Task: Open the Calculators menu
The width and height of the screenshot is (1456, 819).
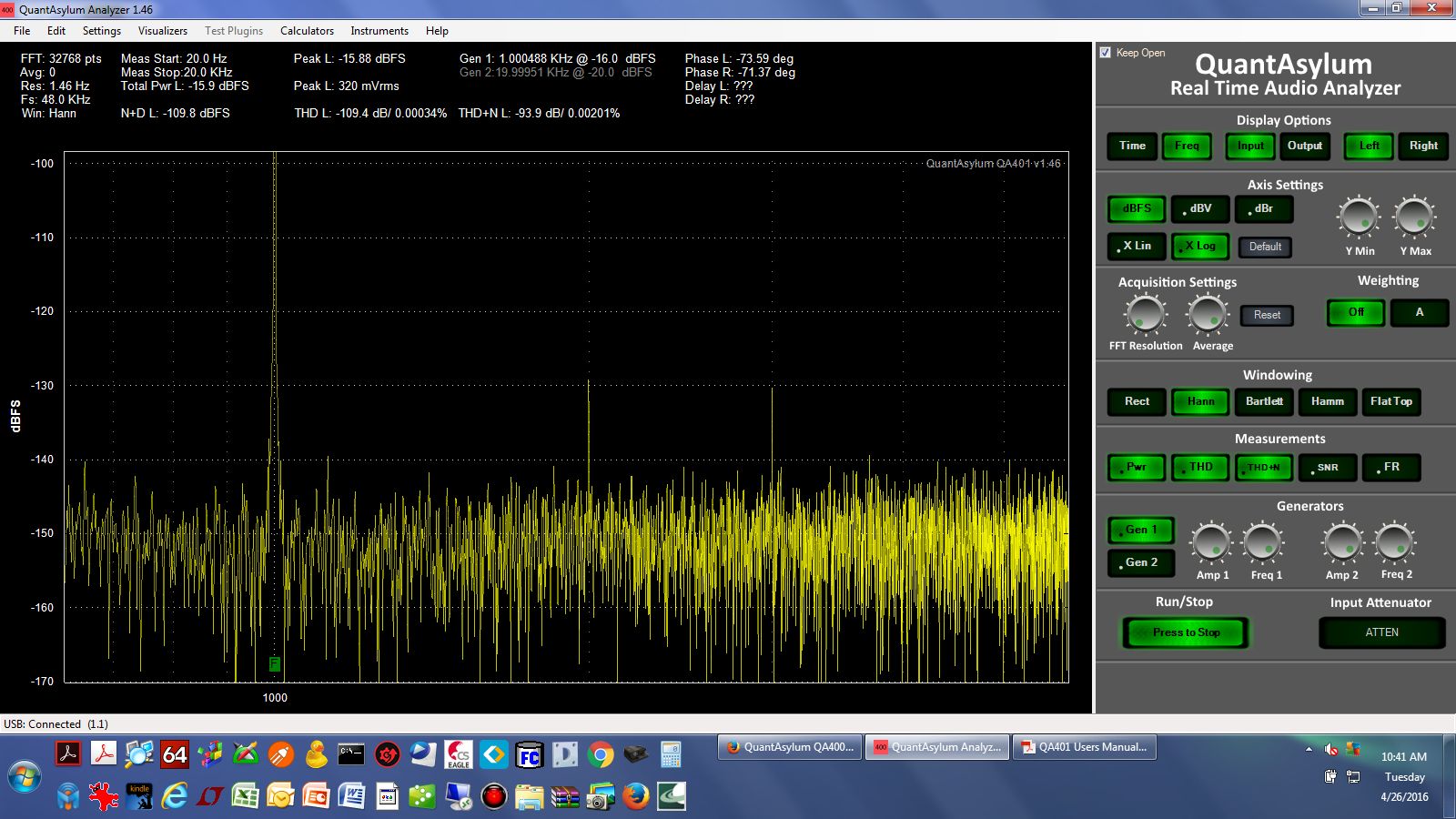Action: [x=307, y=31]
